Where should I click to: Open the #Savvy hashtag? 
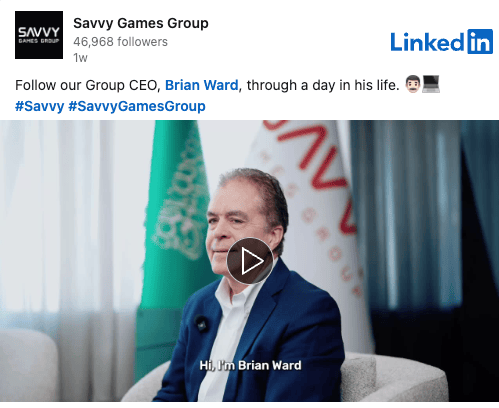click(40, 106)
